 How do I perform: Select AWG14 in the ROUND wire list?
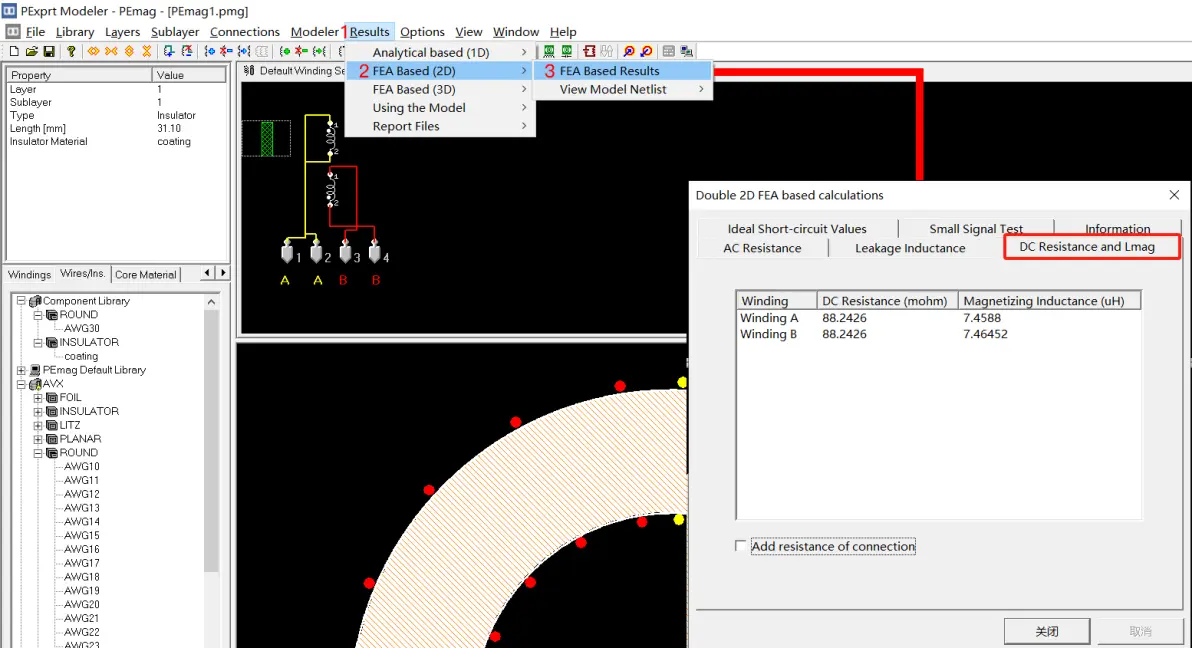(x=82, y=522)
